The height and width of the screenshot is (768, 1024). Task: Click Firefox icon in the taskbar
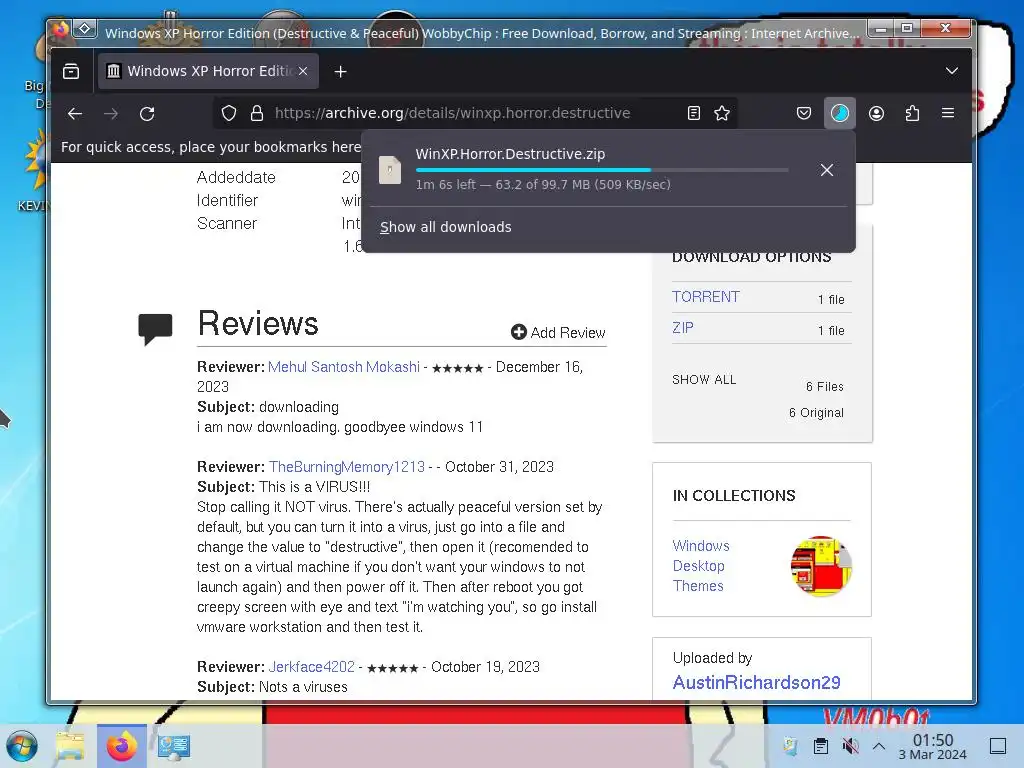[122, 746]
